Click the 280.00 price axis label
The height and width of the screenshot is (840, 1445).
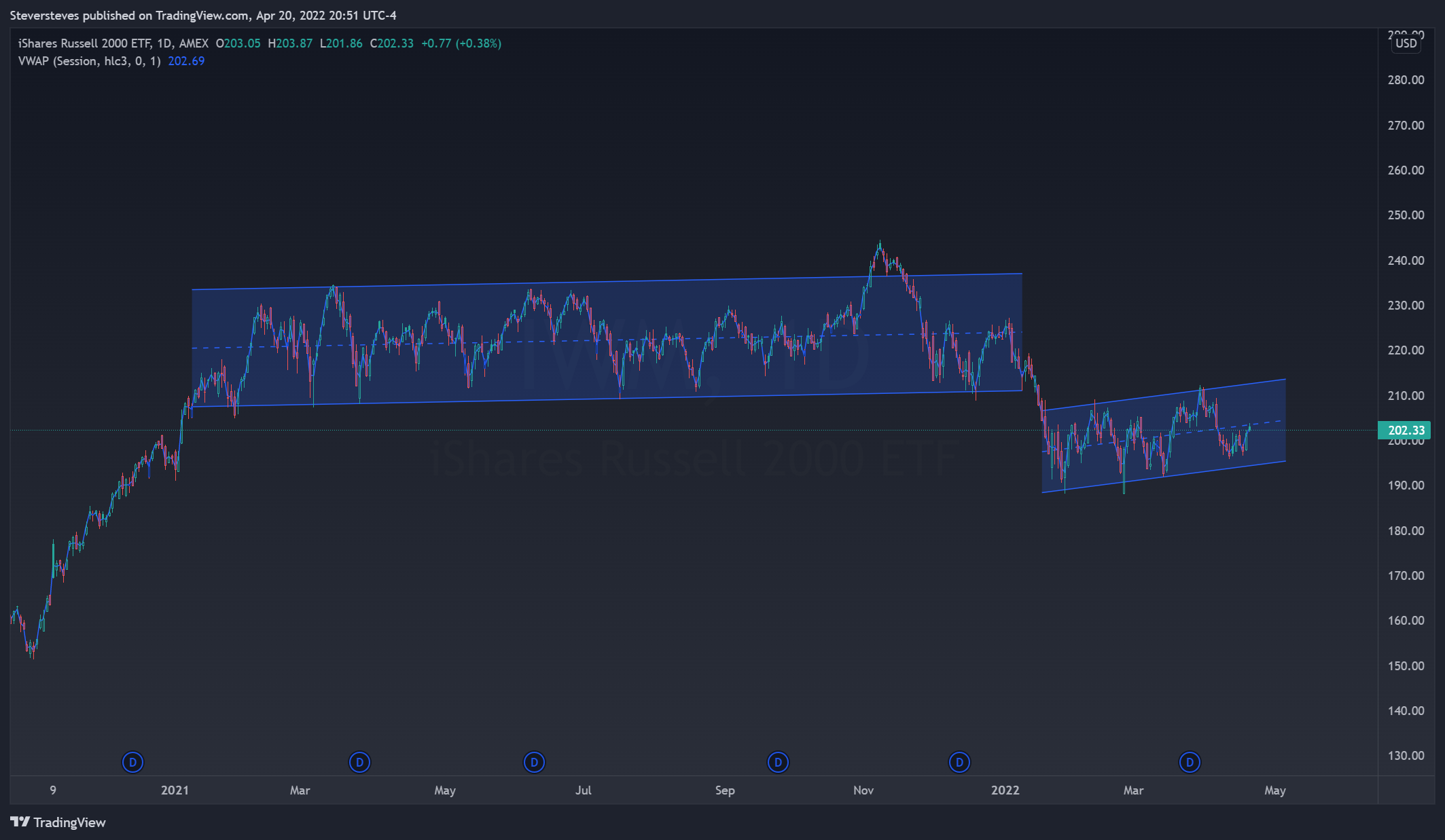coord(1406,80)
